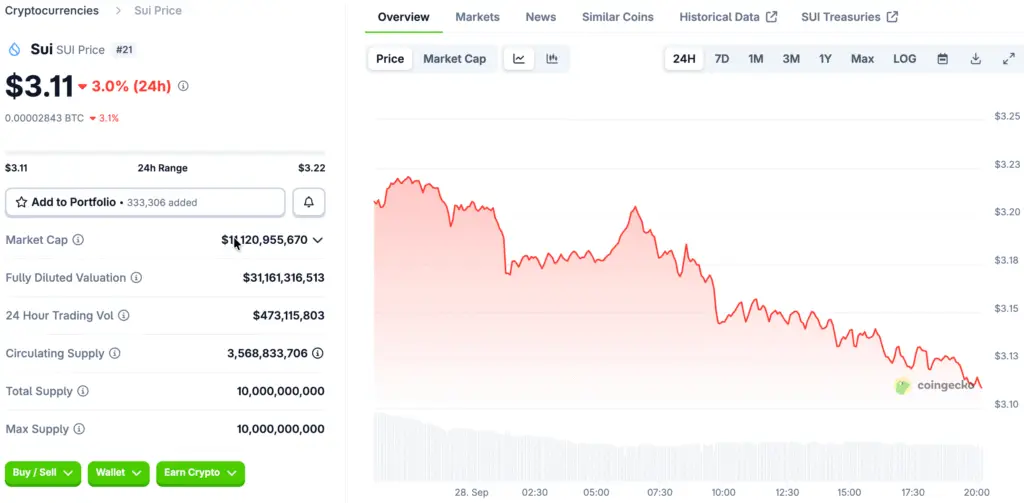Click Add to Portfolio button
Image resolution: width=1024 pixels, height=503 pixels.
coord(145,202)
